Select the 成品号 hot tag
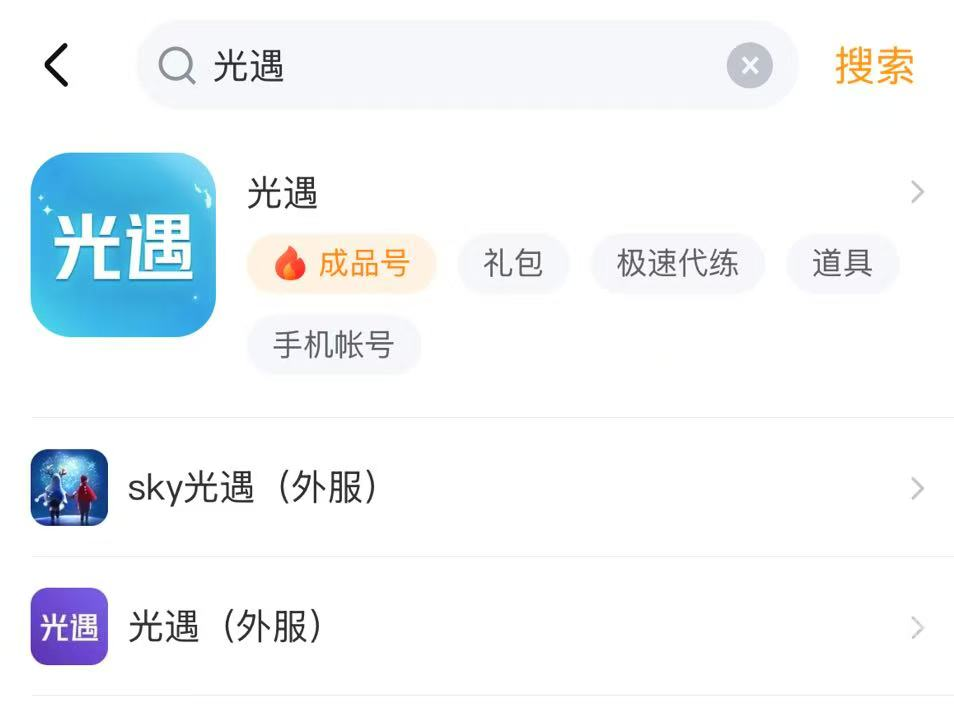954x713 pixels. (342, 264)
